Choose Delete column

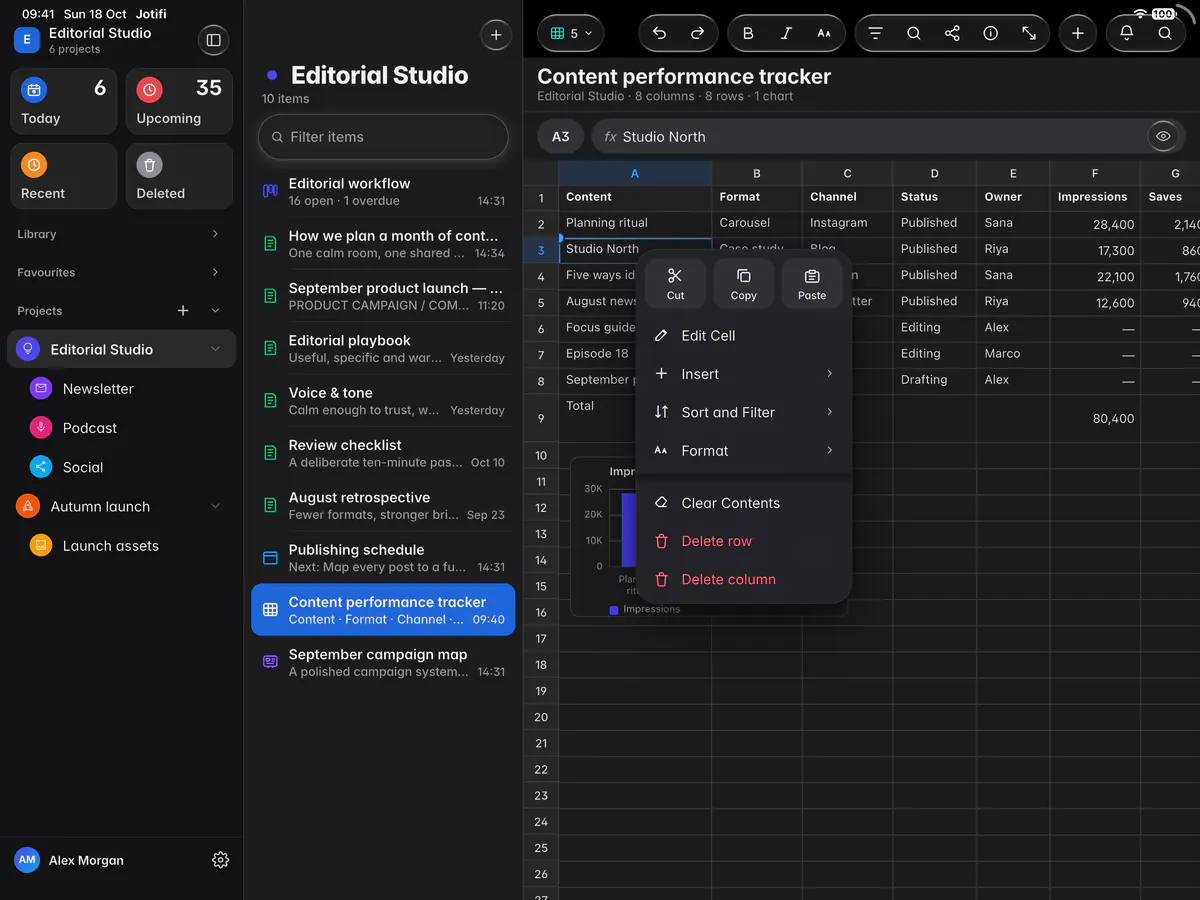[x=744, y=579]
